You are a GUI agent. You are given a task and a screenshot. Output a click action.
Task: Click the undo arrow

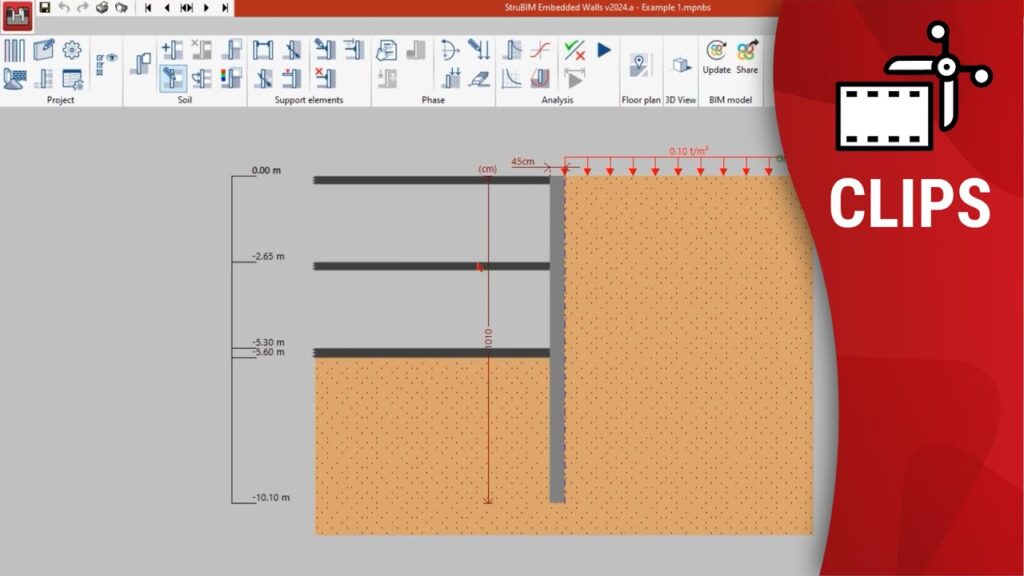tap(63, 7)
